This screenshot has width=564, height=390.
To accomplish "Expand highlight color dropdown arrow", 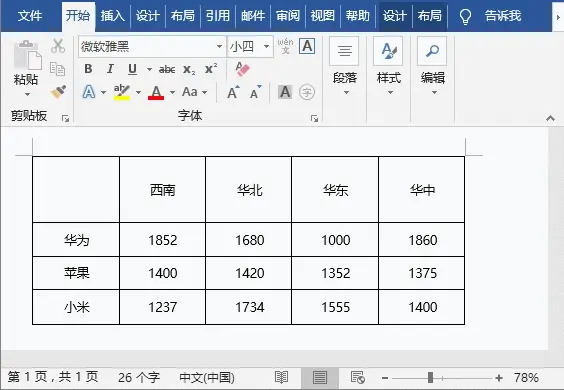I will 138,92.
